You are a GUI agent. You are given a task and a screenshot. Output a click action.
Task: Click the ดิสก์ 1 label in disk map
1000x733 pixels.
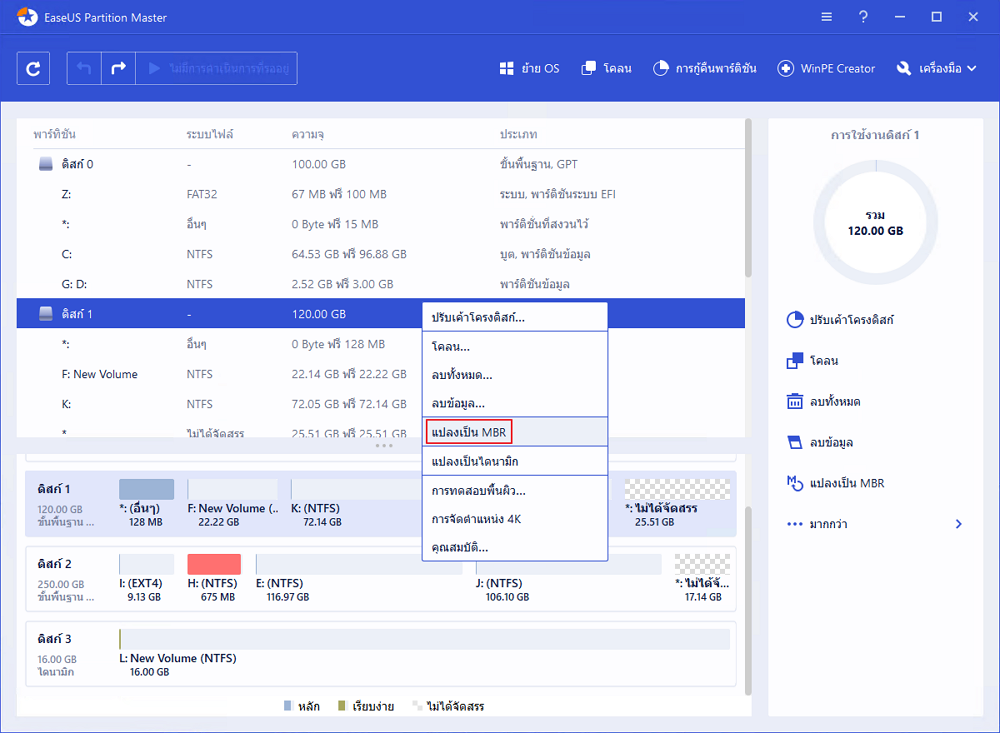(54, 489)
